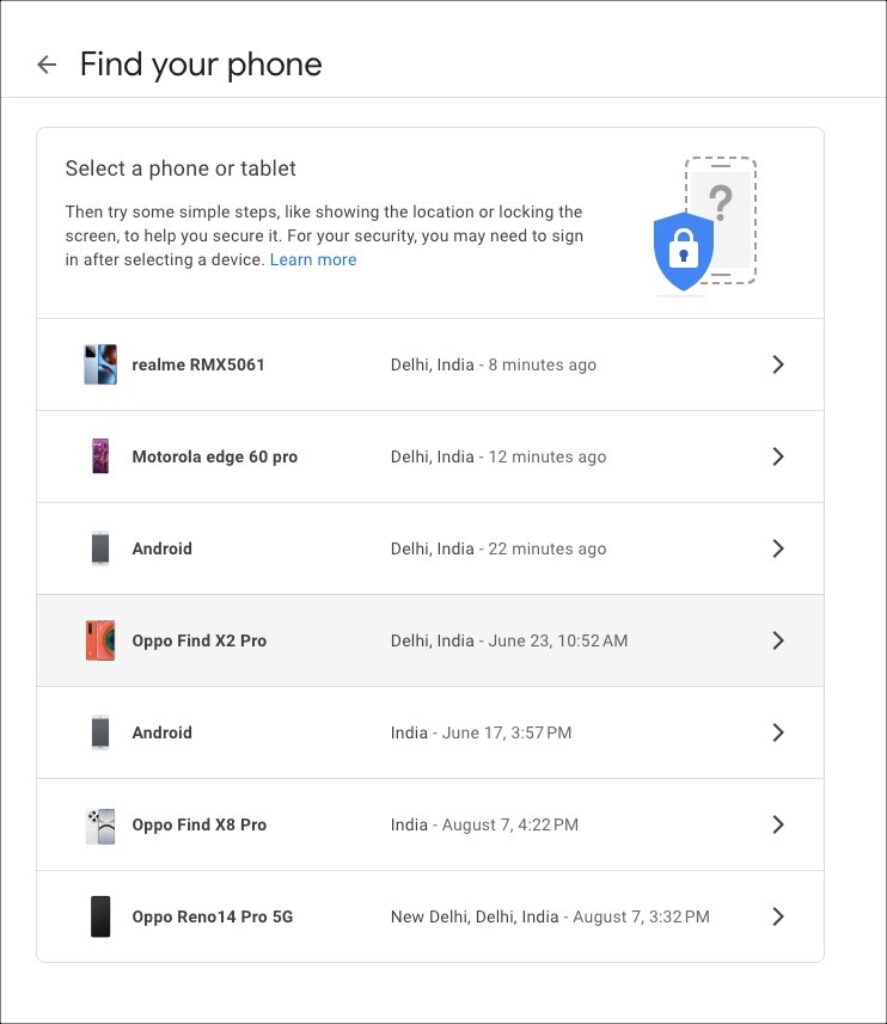Click the Oppo Reno14 Pro 5G black phone icon
The image size is (887, 1024).
[100, 917]
